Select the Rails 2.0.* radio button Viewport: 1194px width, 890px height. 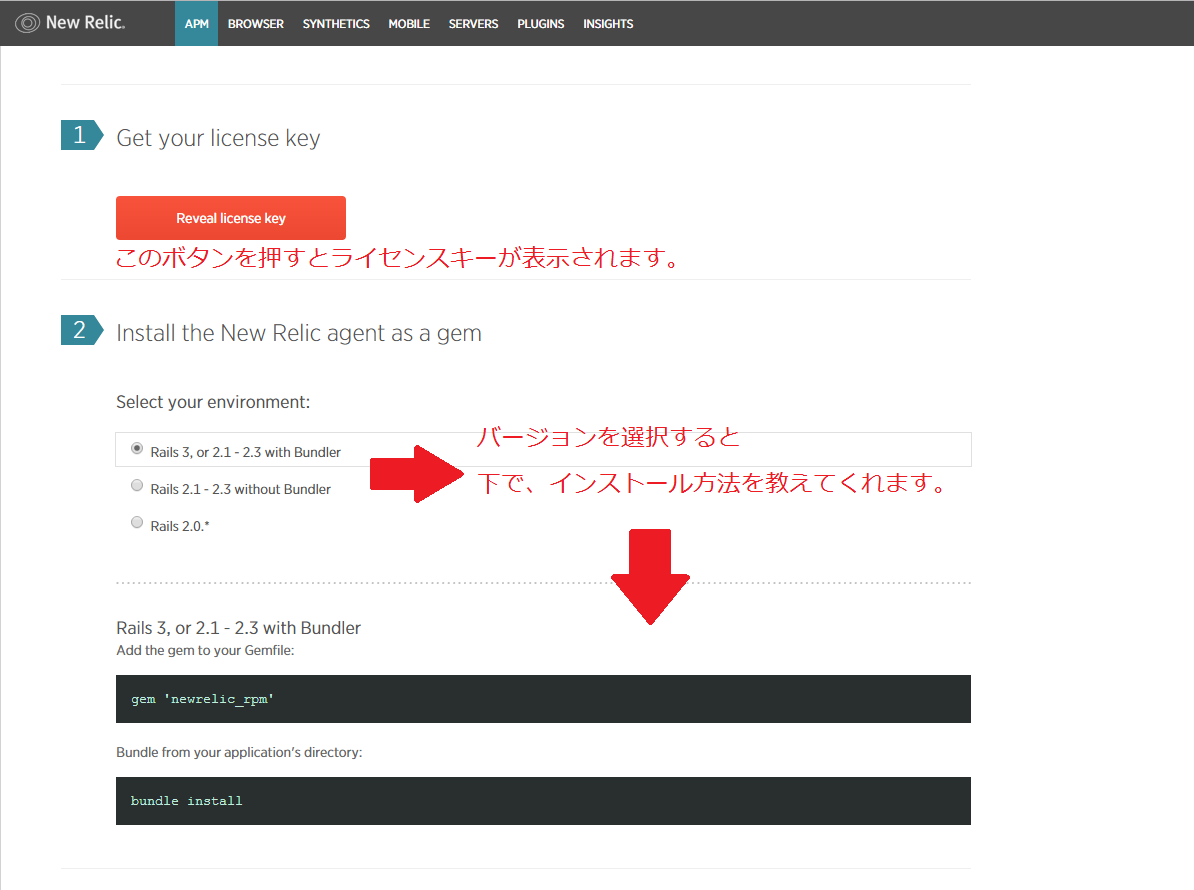click(137, 522)
